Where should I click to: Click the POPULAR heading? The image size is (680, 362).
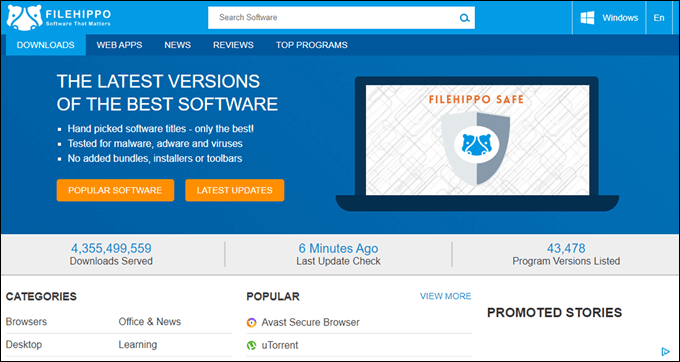[x=273, y=297]
